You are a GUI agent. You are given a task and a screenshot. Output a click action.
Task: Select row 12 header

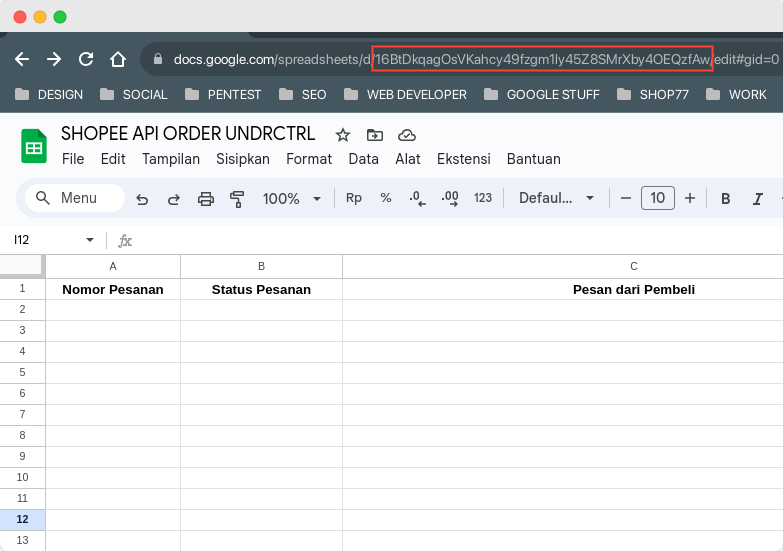tap(22, 520)
